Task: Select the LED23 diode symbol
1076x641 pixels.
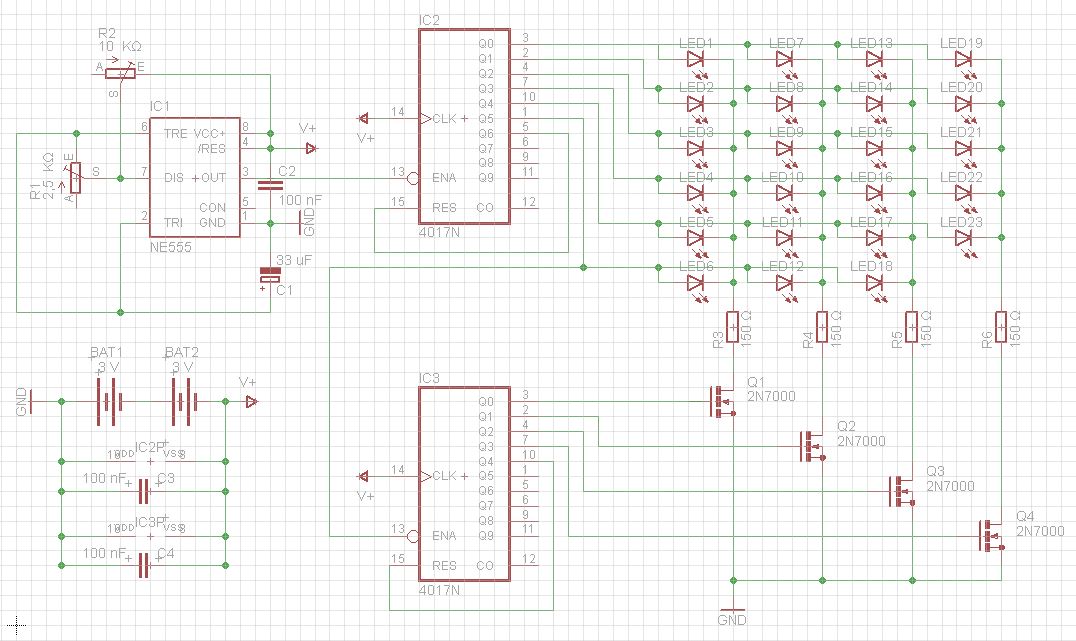Action: 964,238
